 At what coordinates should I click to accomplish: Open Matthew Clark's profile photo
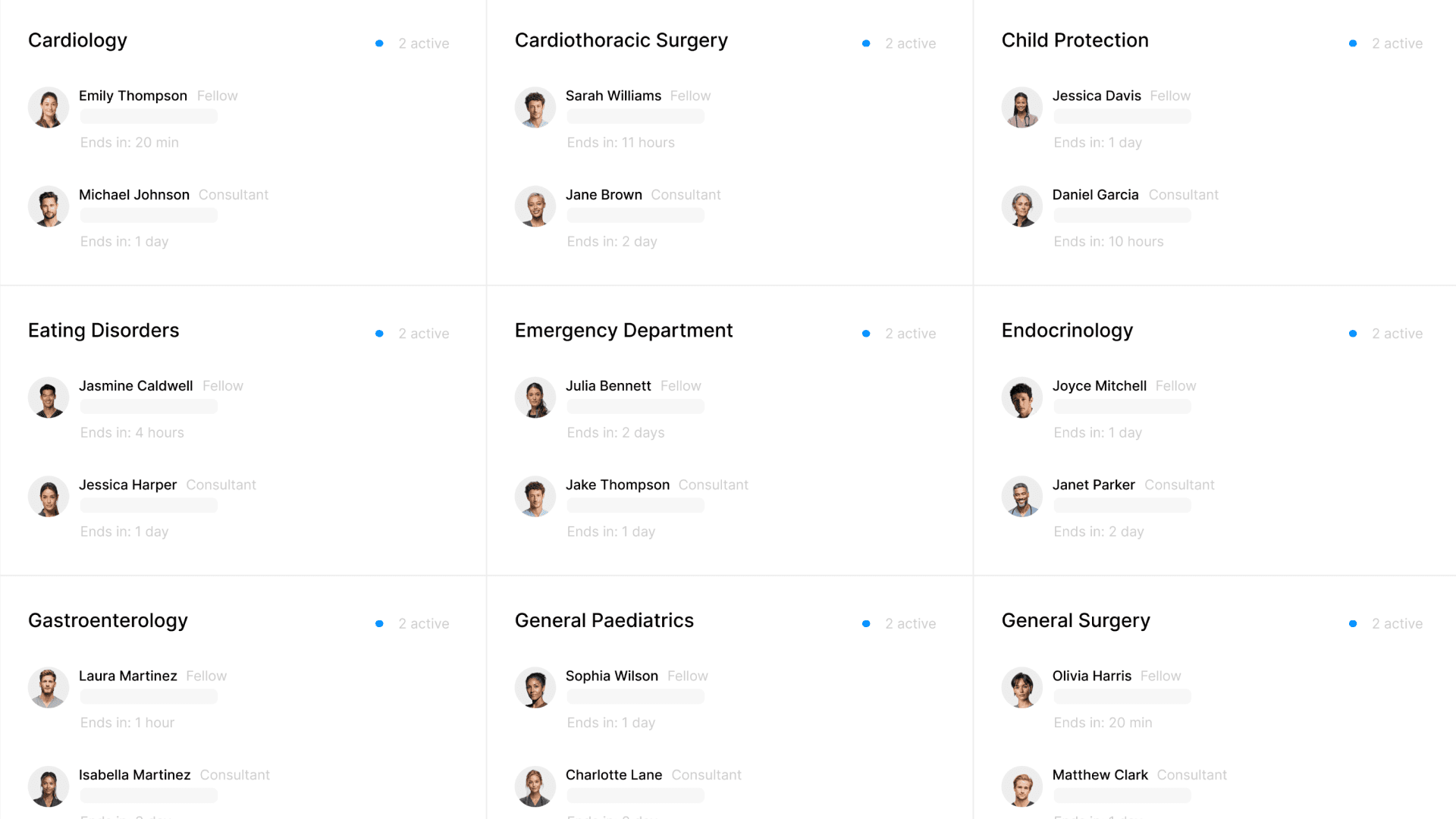click(1021, 786)
